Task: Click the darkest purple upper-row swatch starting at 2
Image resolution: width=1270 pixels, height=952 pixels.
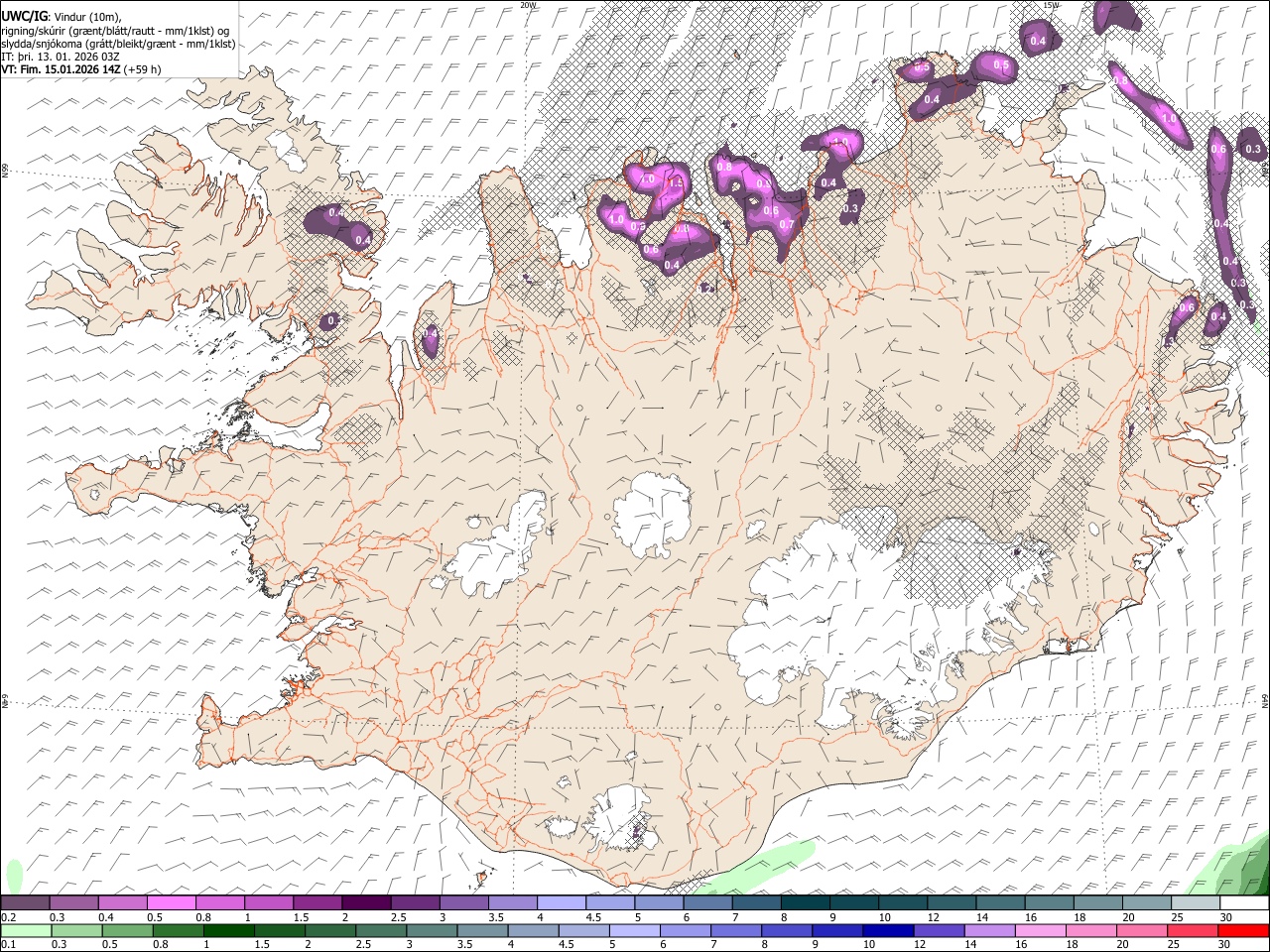Action: (x=366, y=903)
